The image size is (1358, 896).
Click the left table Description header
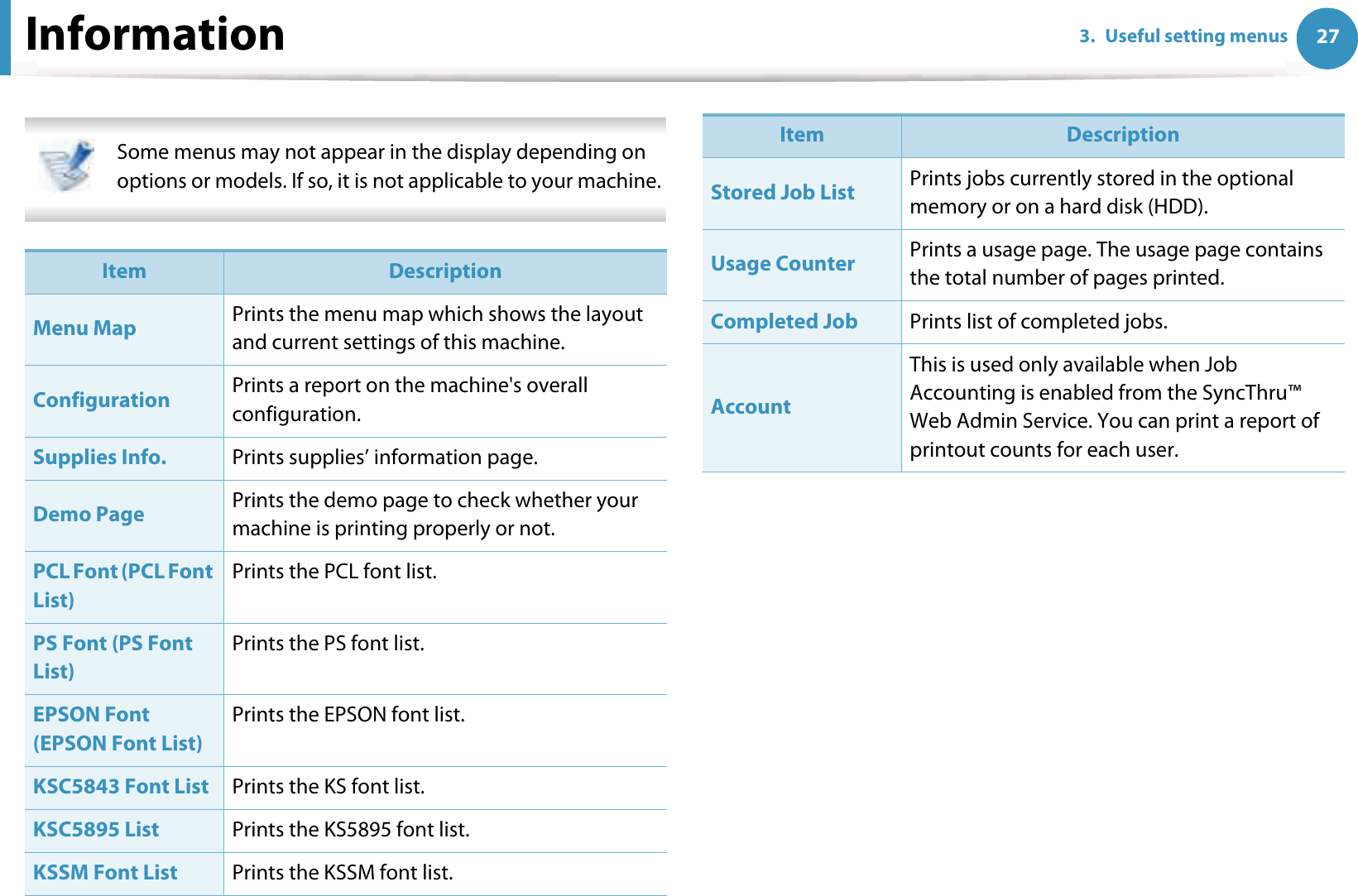[444, 271]
